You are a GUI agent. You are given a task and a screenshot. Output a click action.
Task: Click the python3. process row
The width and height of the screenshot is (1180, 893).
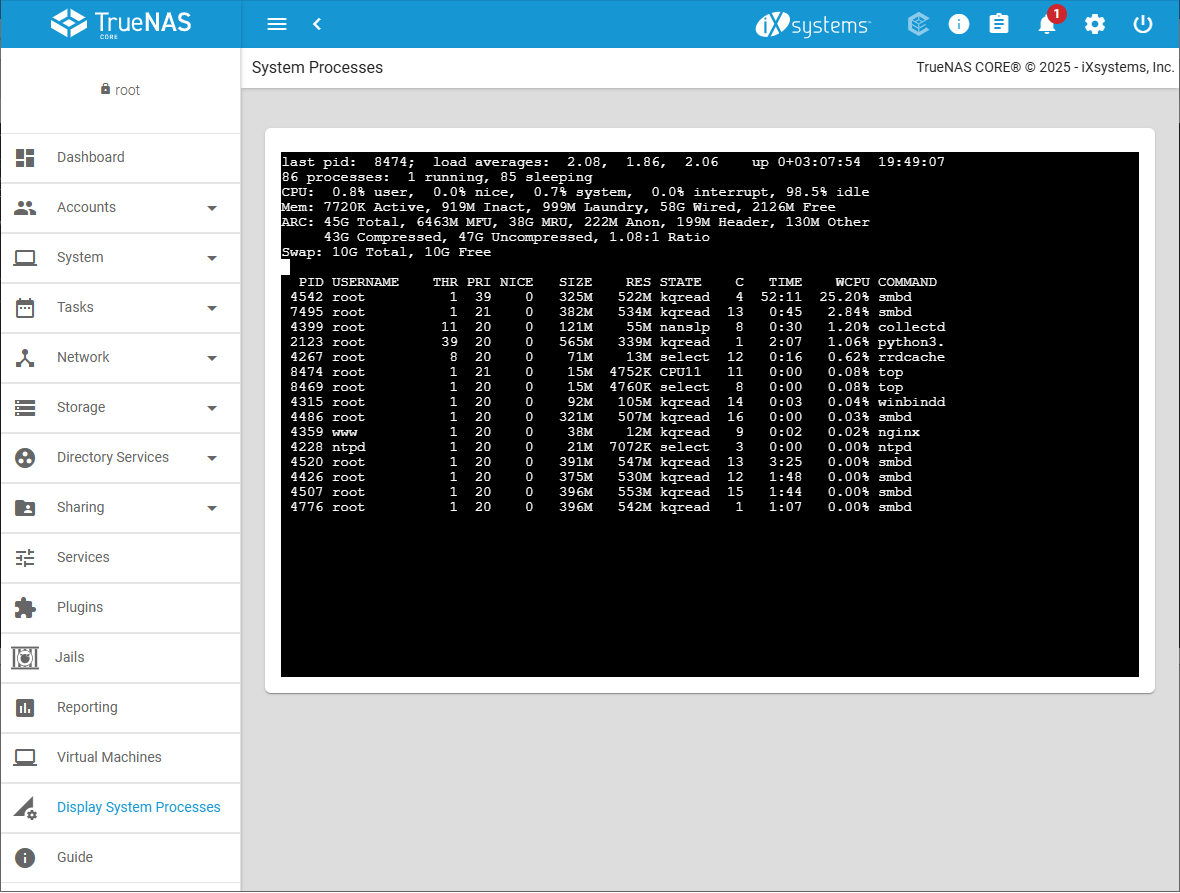point(617,342)
